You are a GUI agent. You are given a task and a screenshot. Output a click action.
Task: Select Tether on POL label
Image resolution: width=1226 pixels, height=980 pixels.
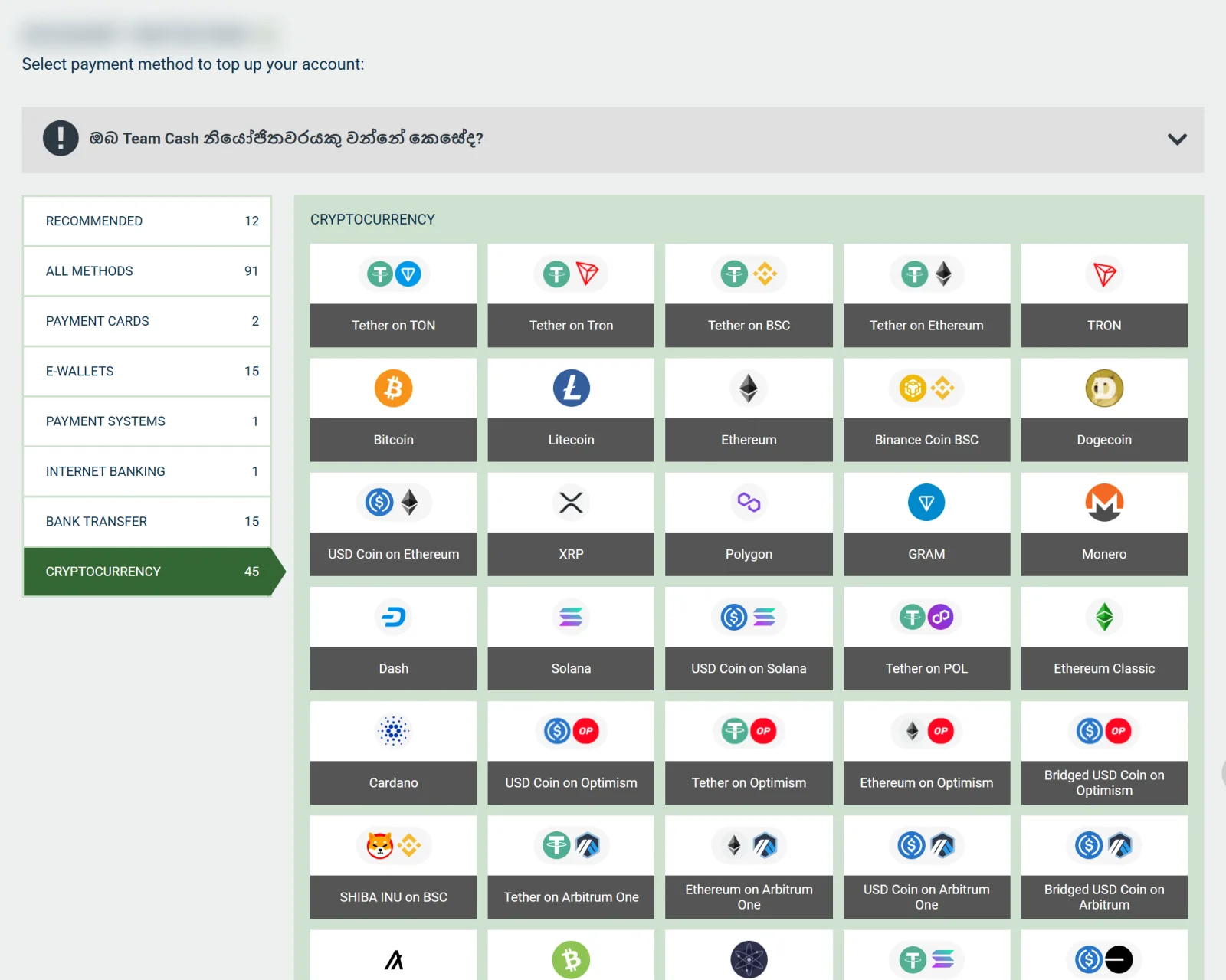[926, 668]
